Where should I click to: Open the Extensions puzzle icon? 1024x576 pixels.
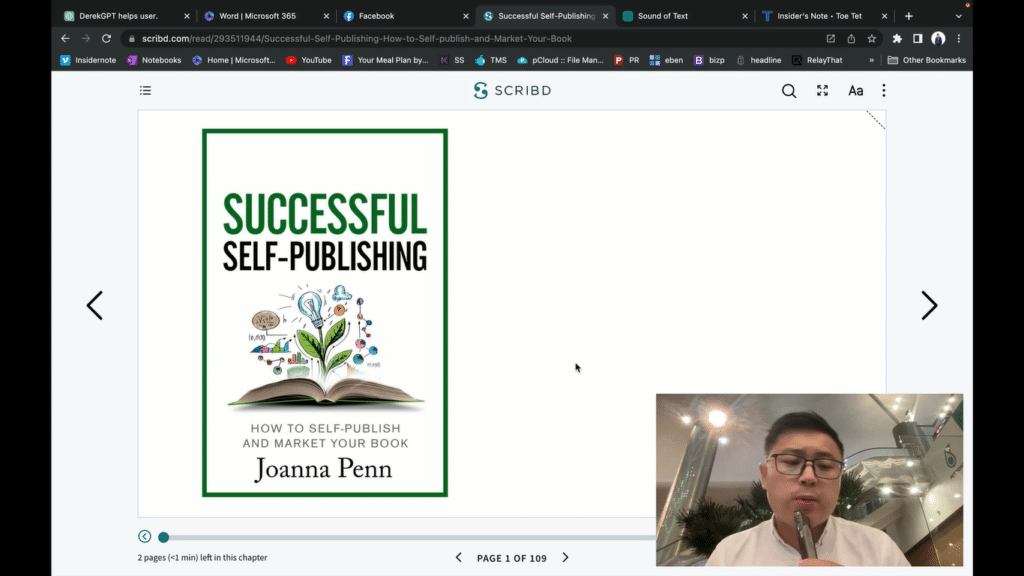897,39
